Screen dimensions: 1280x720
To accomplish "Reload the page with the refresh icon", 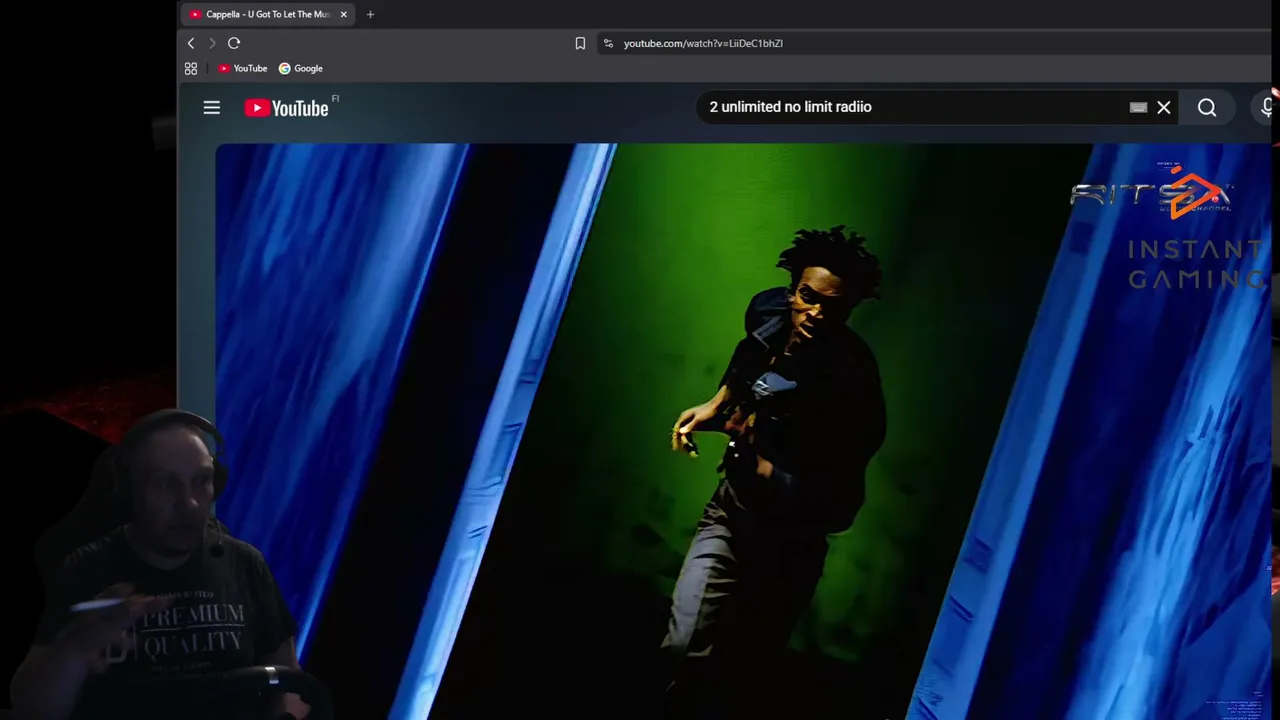I will tap(234, 43).
